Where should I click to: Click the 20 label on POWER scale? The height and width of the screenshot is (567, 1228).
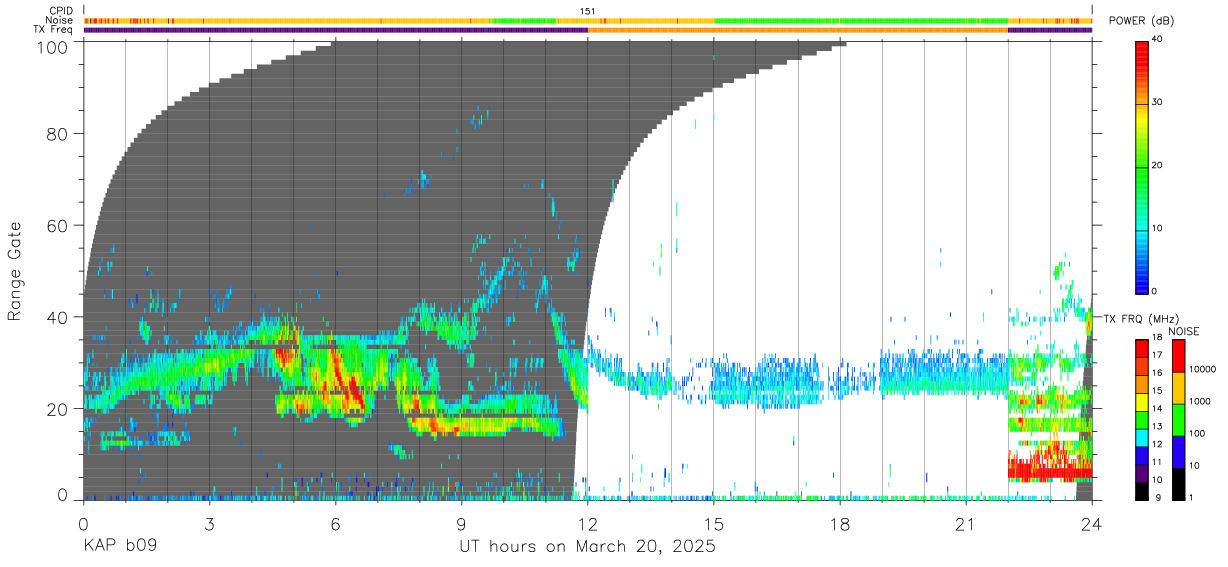pyautogui.click(x=1155, y=166)
